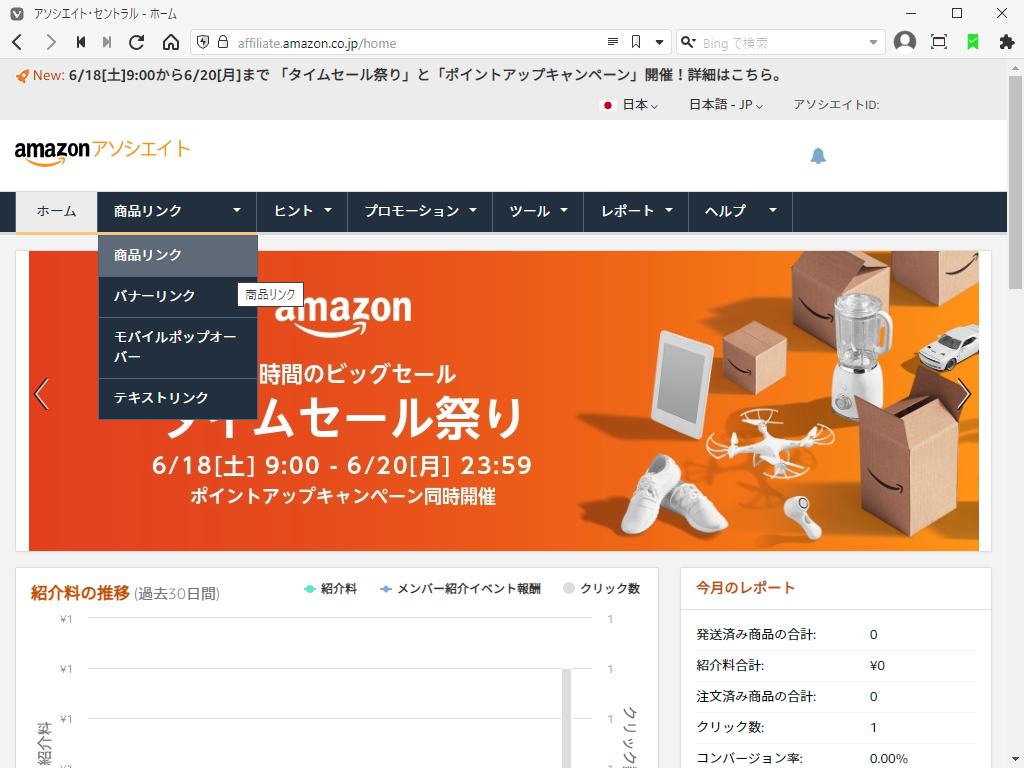Bookmark this page icon

coord(636,42)
